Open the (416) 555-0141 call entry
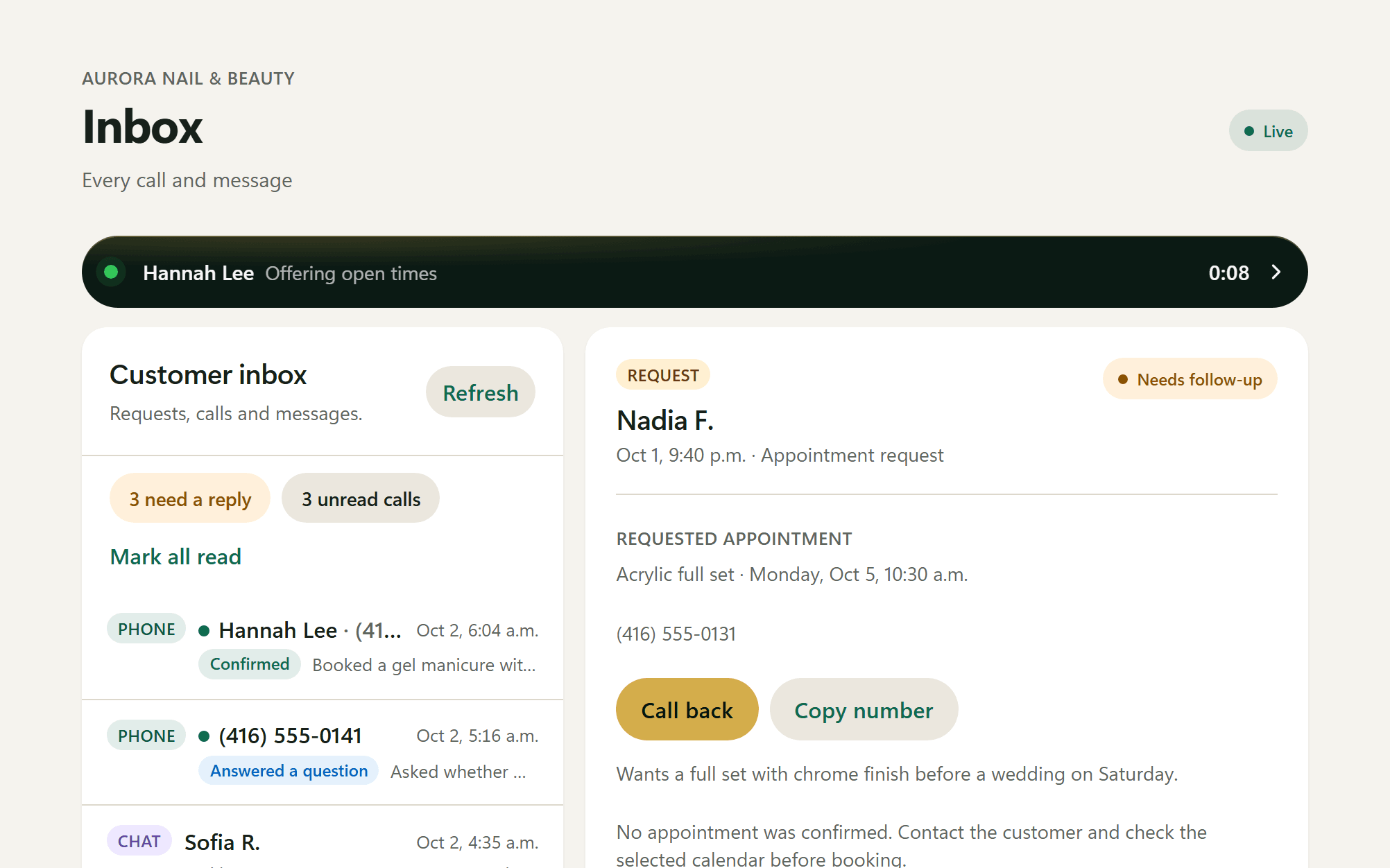Image resolution: width=1390 pixels, height=868 pixels. pyautogui.click(x=323, y=753)
